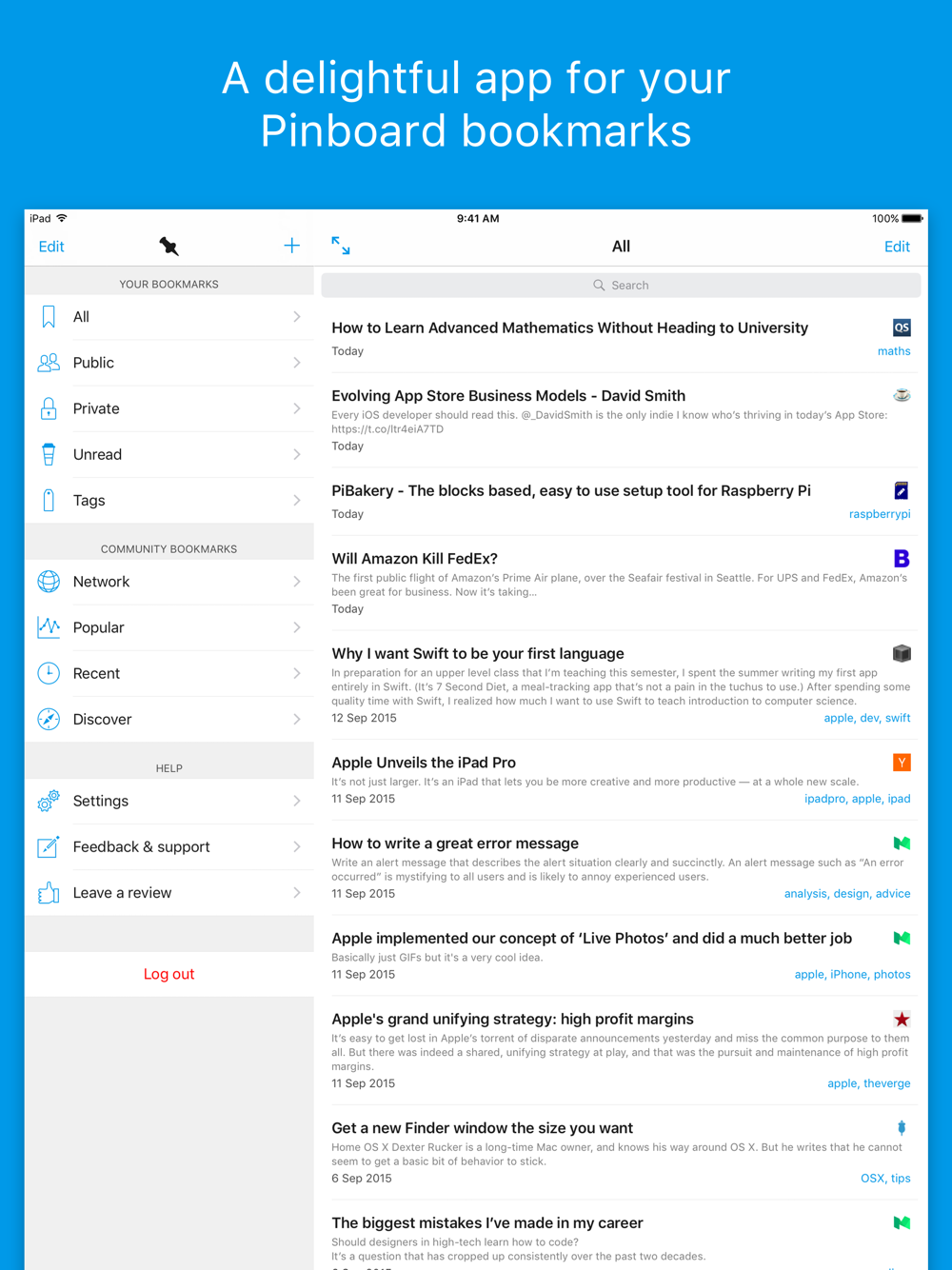Image resolution: width=952 pixels, height=1270 pixels.
Task: Click the blue favicon on Finder window bookmark
Action: (902, 1127)
